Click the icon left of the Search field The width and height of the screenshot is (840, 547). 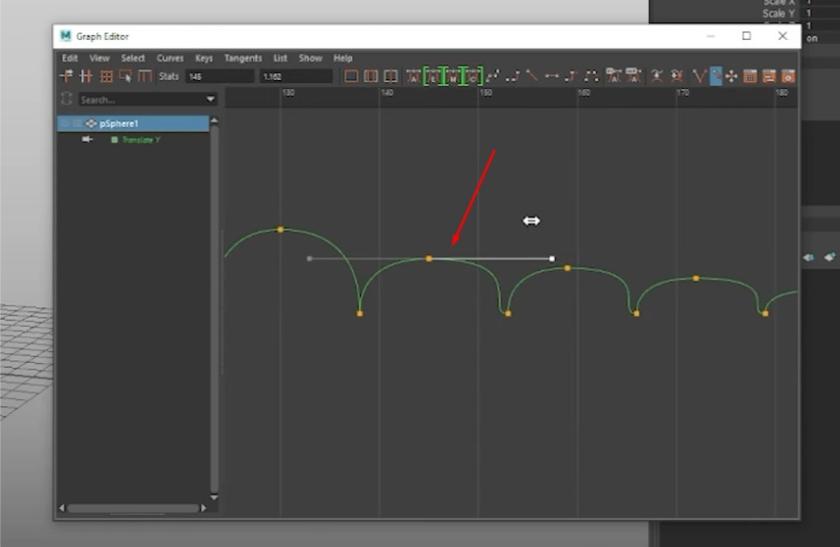(66, 99)
